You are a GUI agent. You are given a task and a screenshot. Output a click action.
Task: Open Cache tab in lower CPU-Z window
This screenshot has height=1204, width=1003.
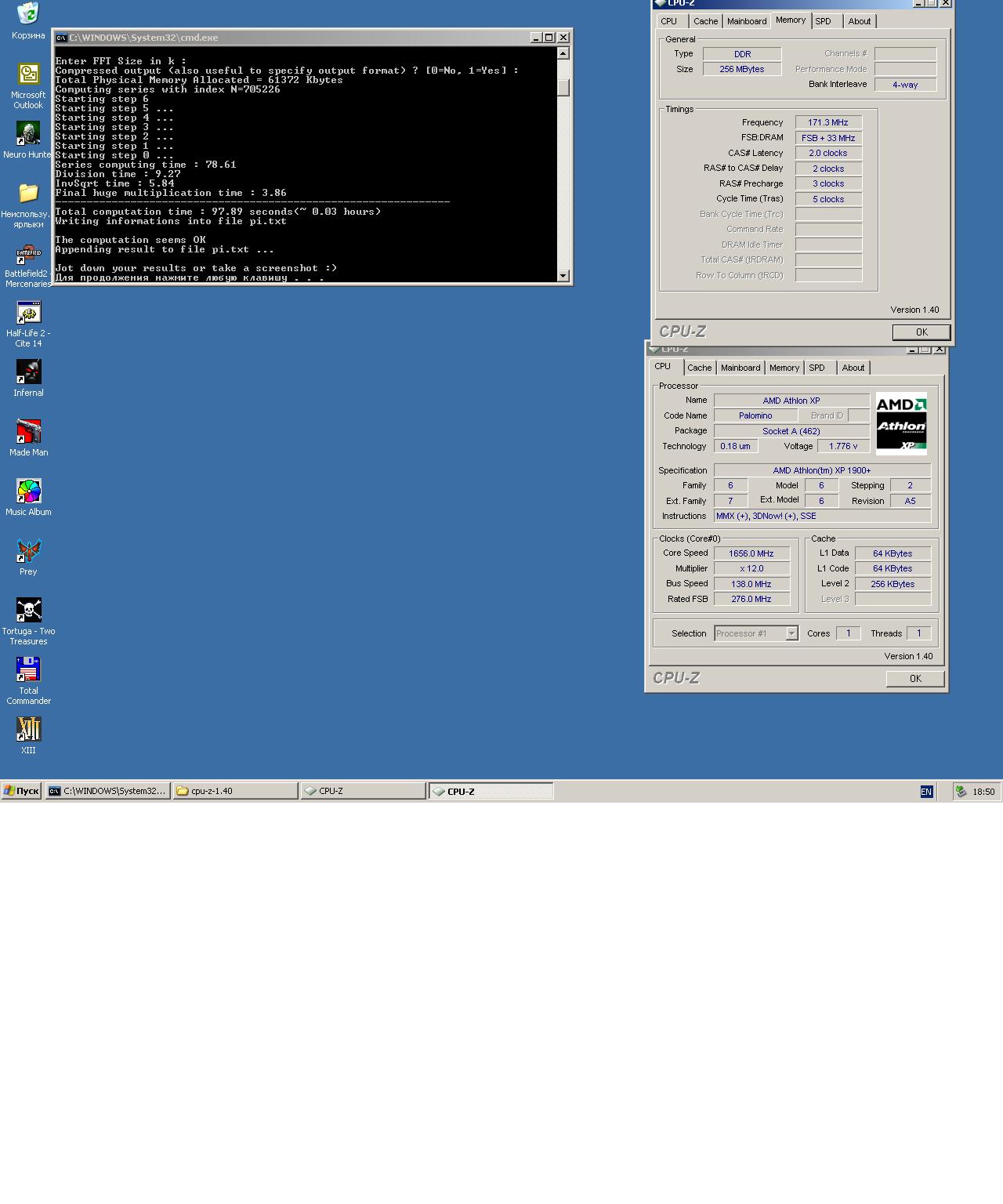[700, 368]
